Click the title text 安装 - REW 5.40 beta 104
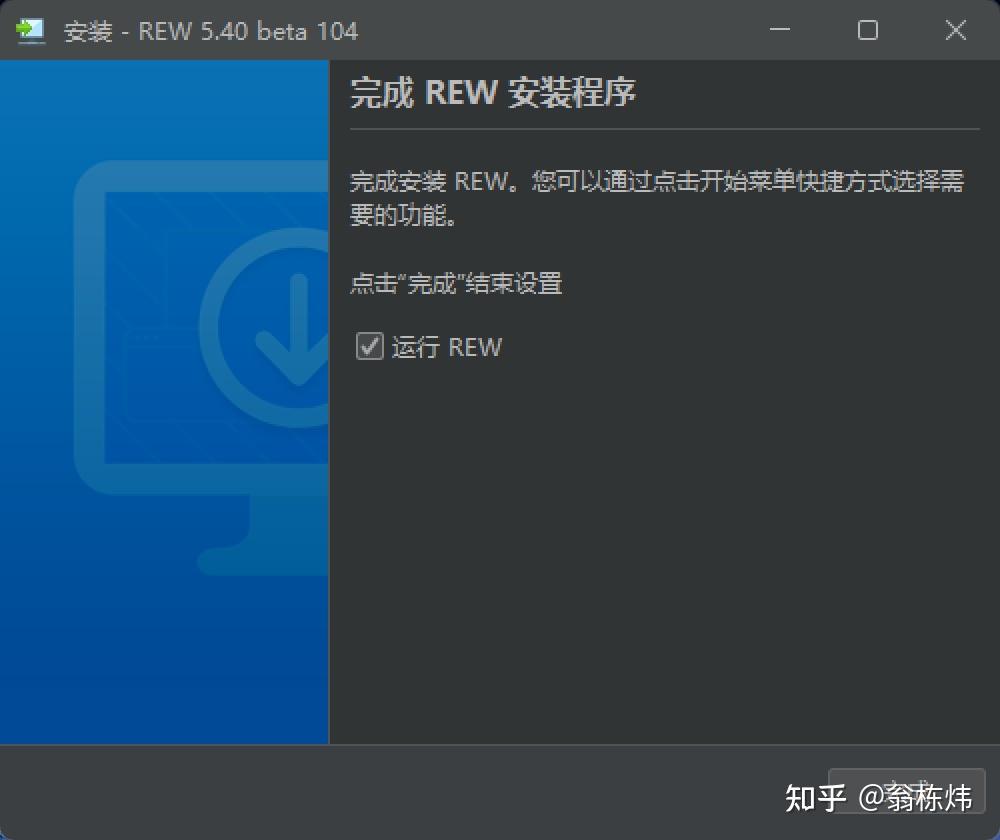The image size is (1000, 840). coord(211,31)
